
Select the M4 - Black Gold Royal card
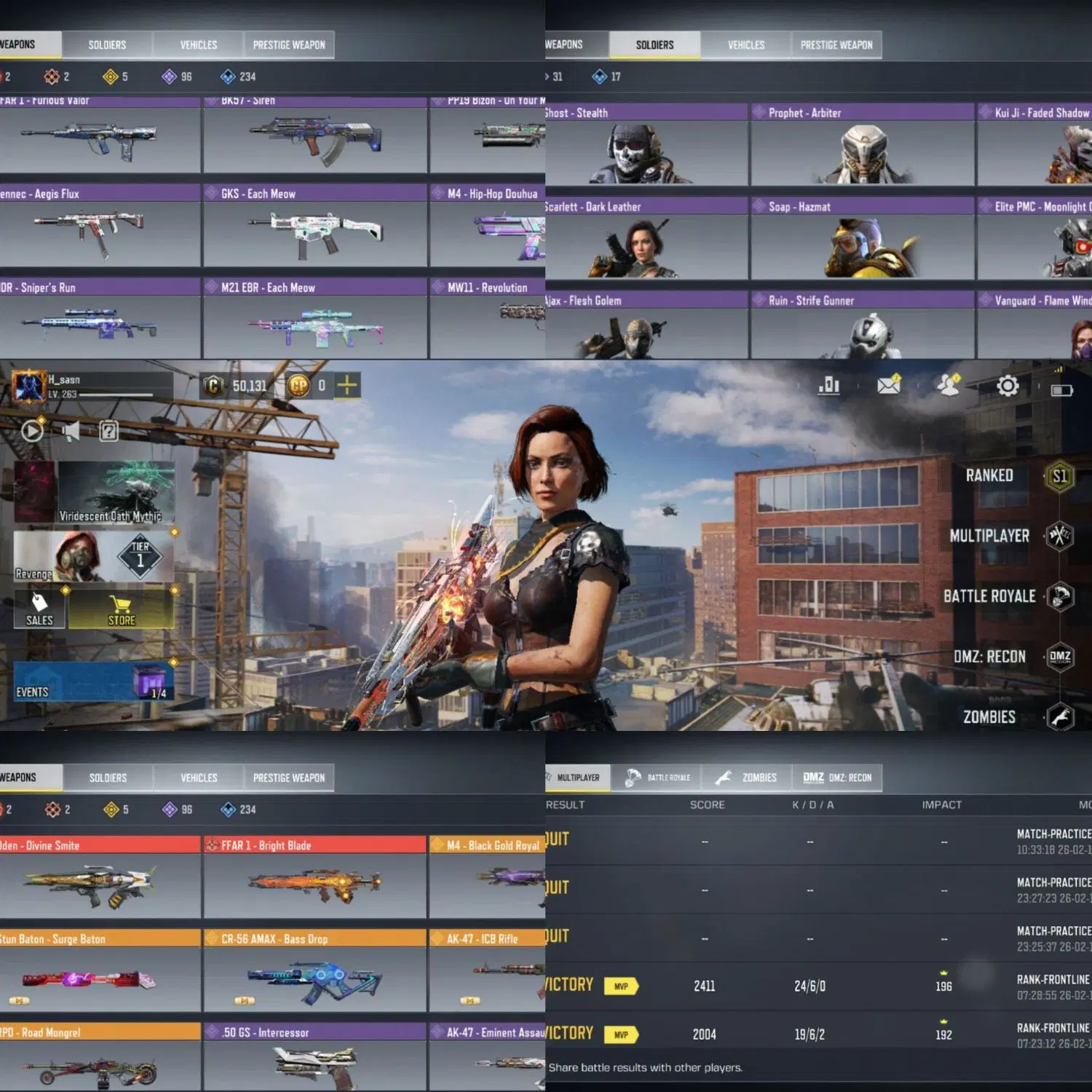pos(488,877)
